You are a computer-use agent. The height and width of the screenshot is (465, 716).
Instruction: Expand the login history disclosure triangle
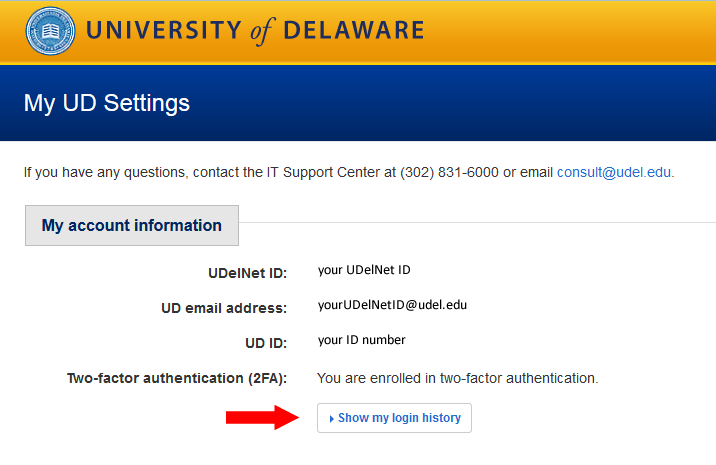[x=332, y=418]
